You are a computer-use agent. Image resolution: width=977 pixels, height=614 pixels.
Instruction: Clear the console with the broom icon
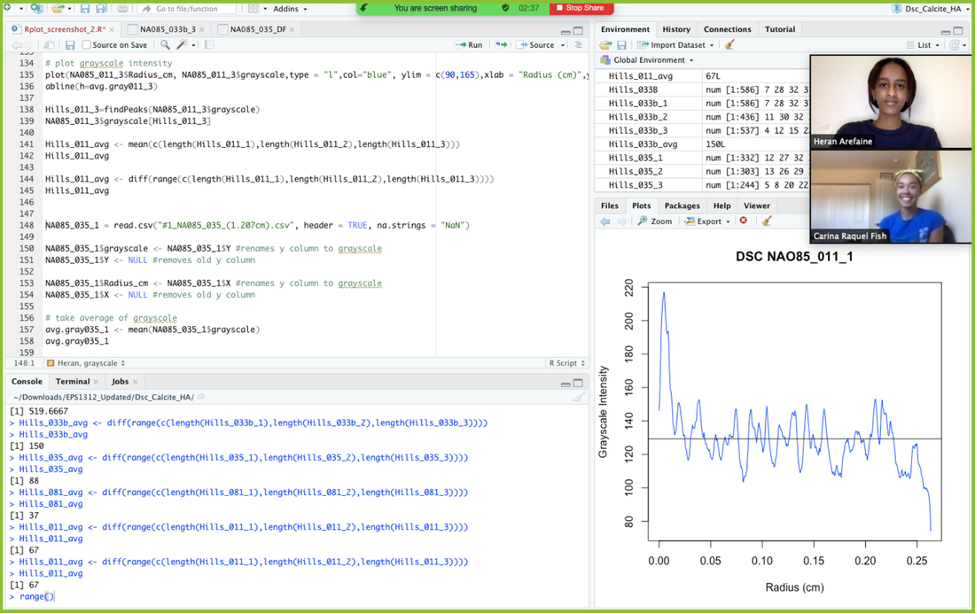pyautogui.click(x=578, y=397)
